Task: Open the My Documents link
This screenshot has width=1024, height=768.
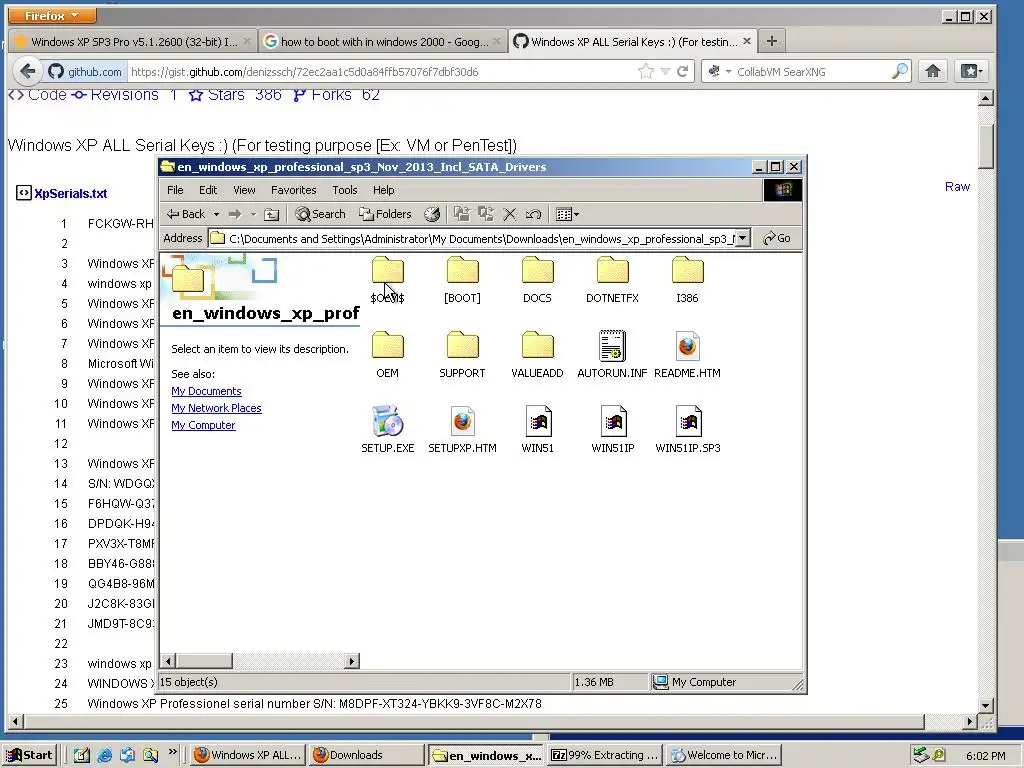Action: pyautogui.click(x=206, y=391)
